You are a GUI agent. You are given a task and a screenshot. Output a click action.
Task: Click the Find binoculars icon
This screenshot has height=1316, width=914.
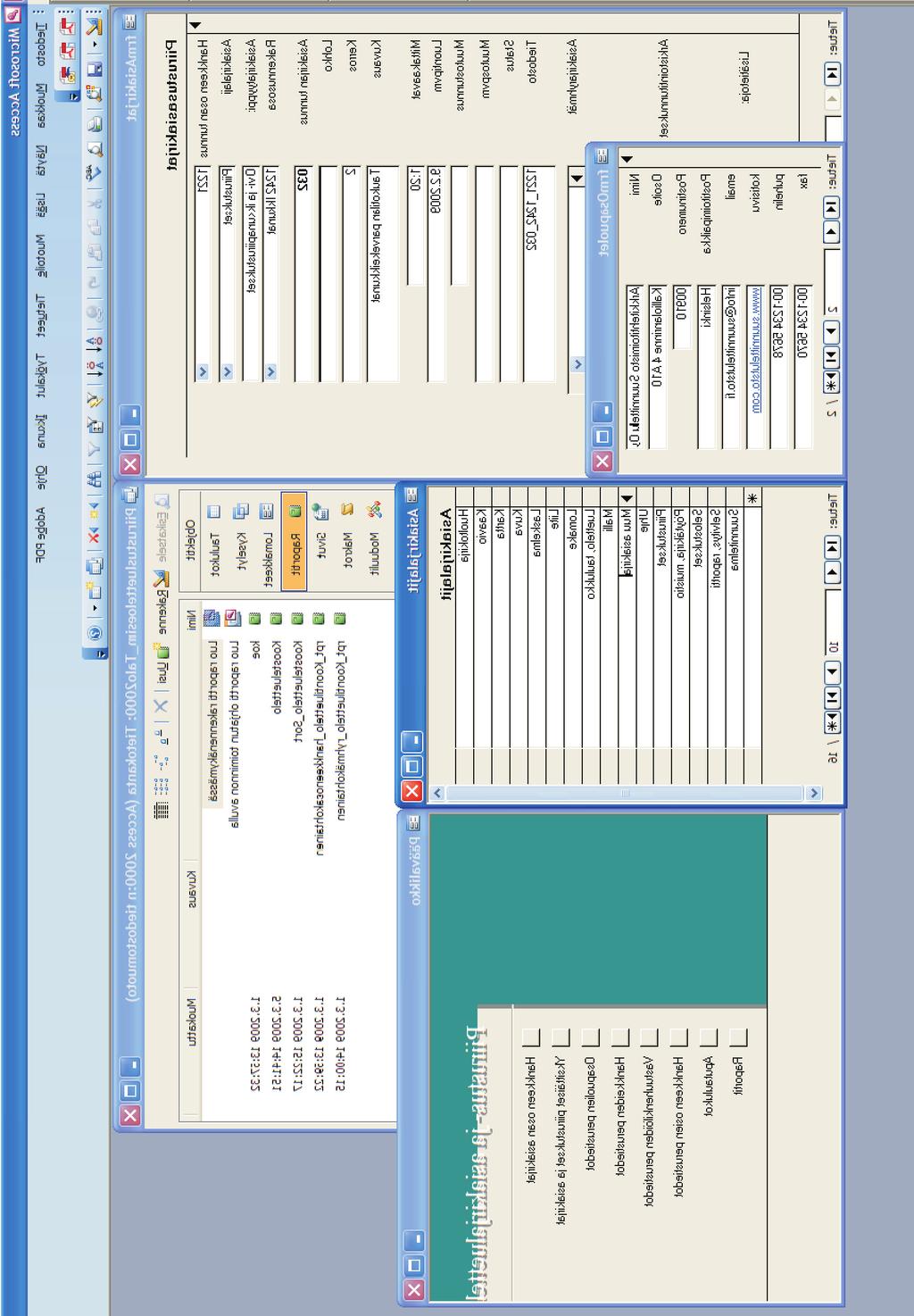(x=95, y=480)
